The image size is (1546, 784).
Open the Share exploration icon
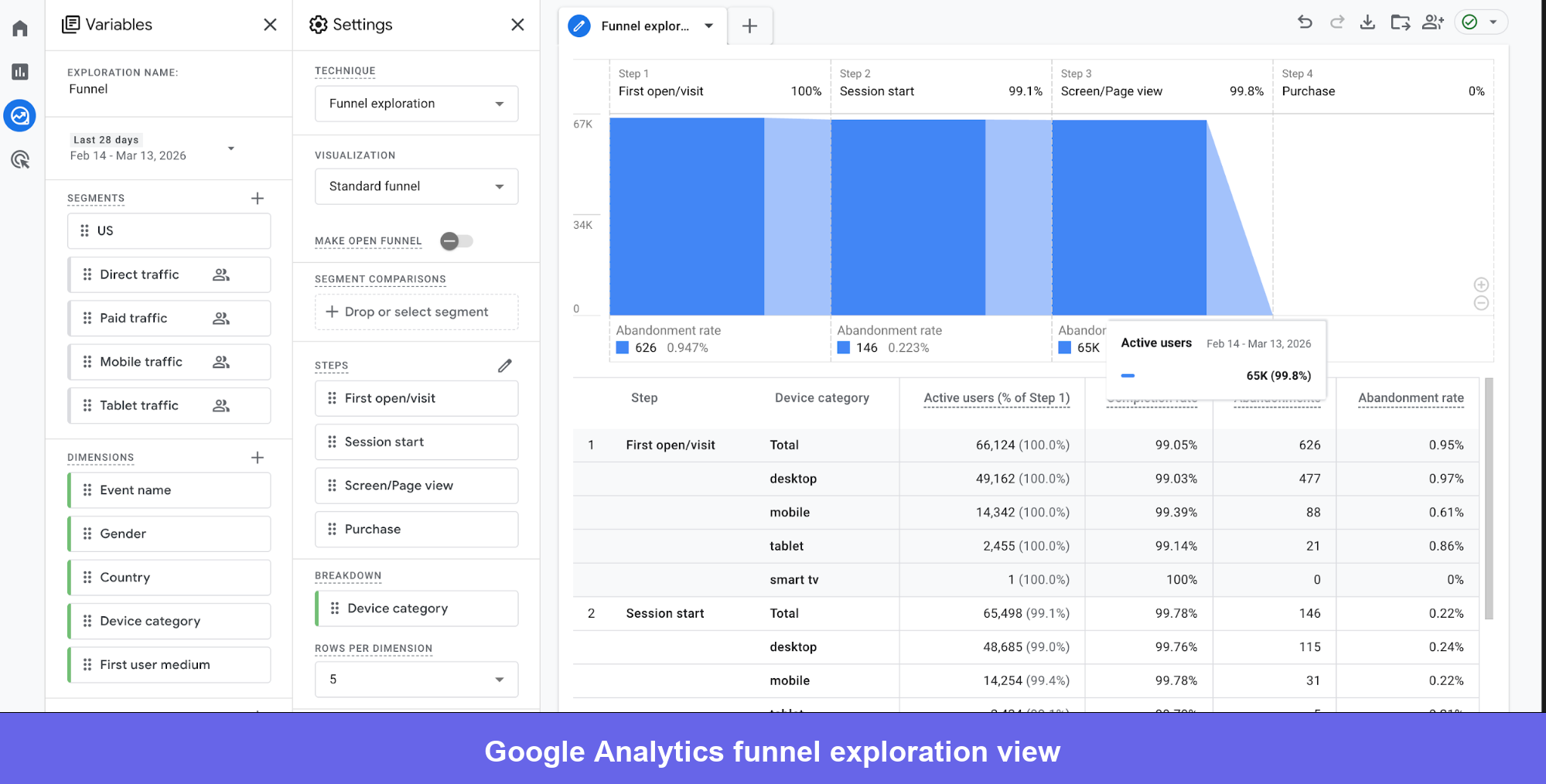tap(1432, 22)
